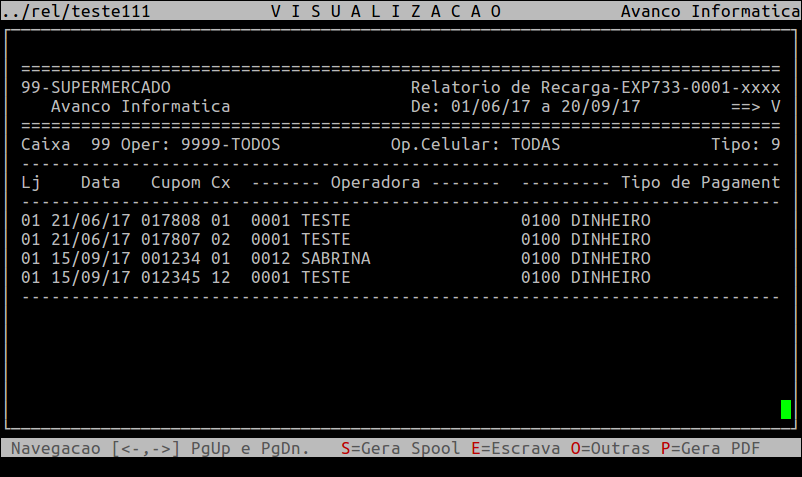Click the Op.Celular: TODAS filter value
This screenshot has height=477, width=802.
tap(475, 145)
